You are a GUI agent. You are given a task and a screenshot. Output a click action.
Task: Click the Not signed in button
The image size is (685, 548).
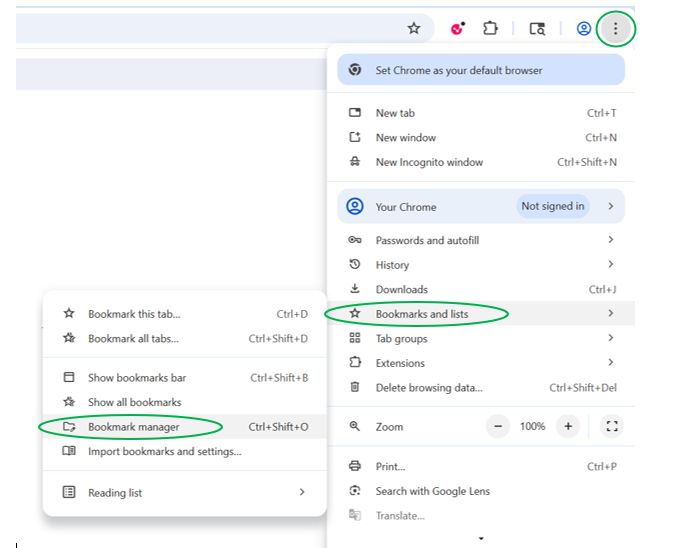coord(553,207)
